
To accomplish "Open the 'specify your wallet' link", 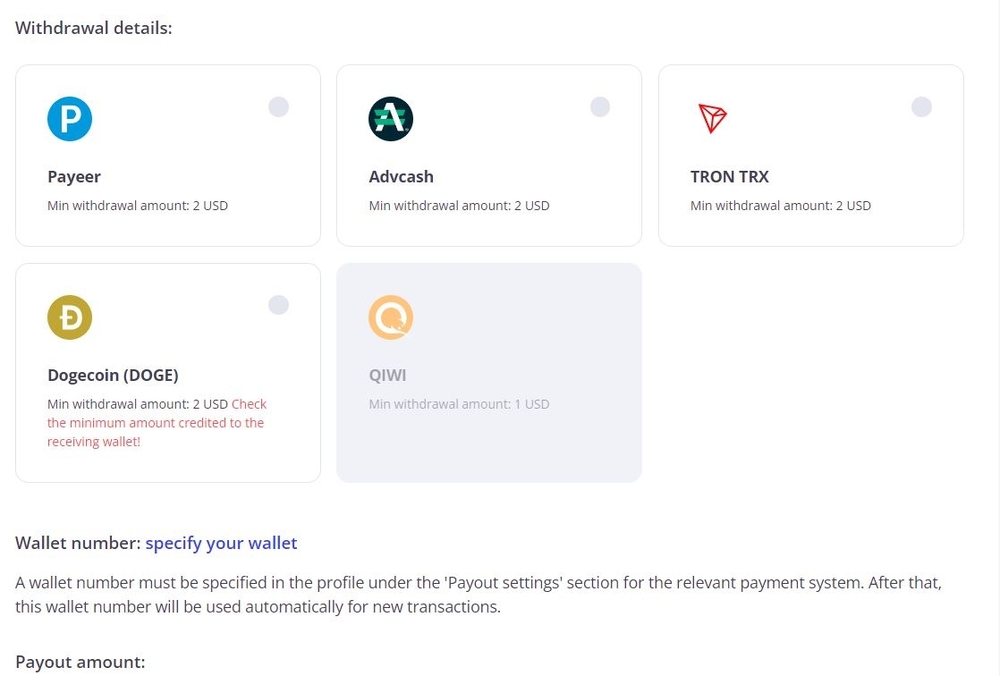I will pyautogui.click(x=221, y=543).
